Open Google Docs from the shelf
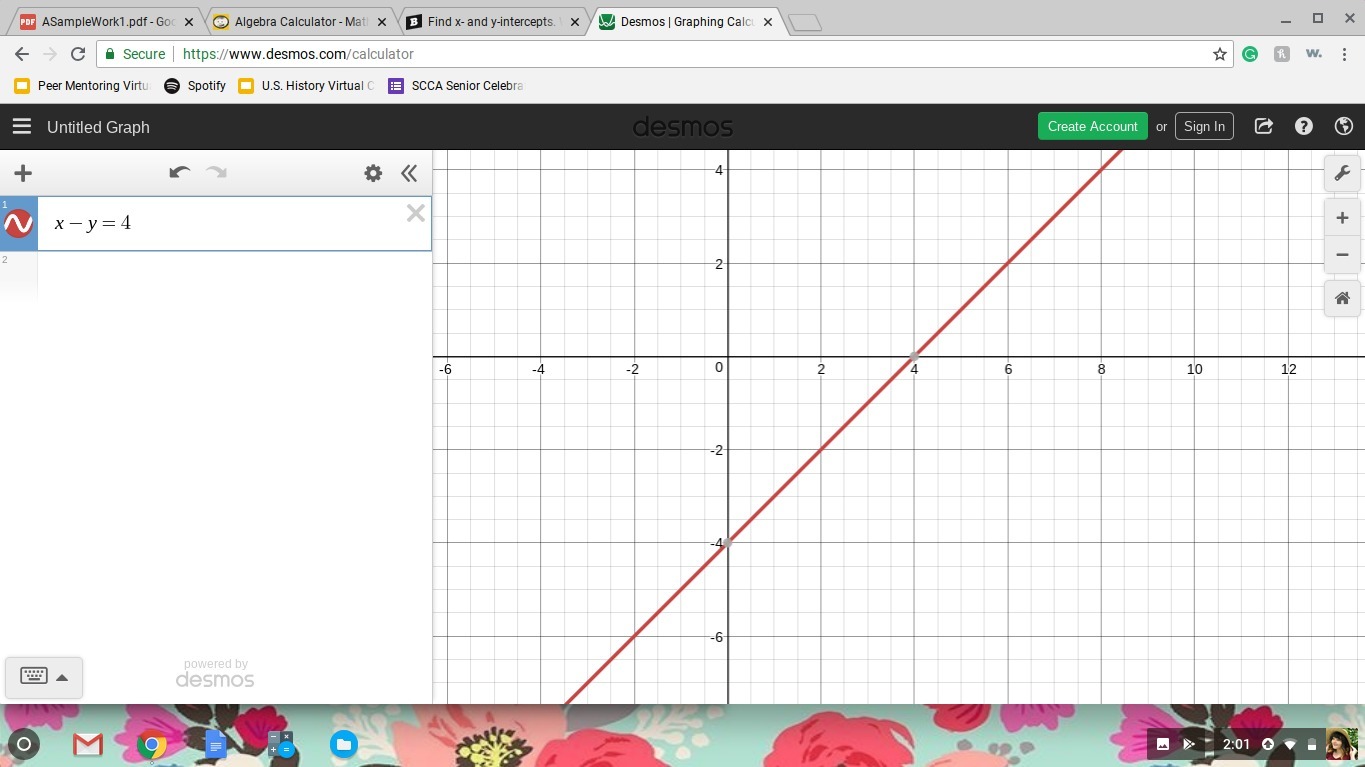Viewport: 1365px width, 767px height. pyautogui.click(x=216, y=744)
